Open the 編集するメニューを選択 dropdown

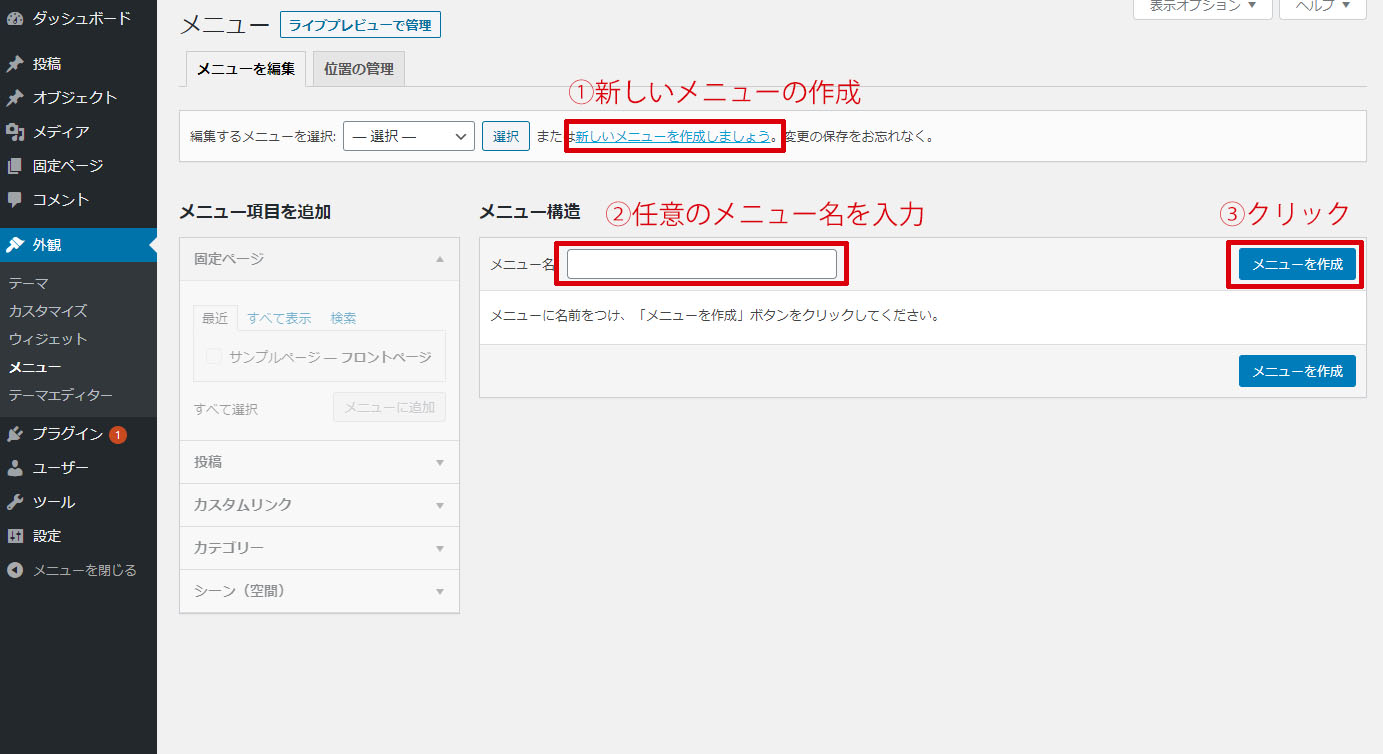click(408, 136)
